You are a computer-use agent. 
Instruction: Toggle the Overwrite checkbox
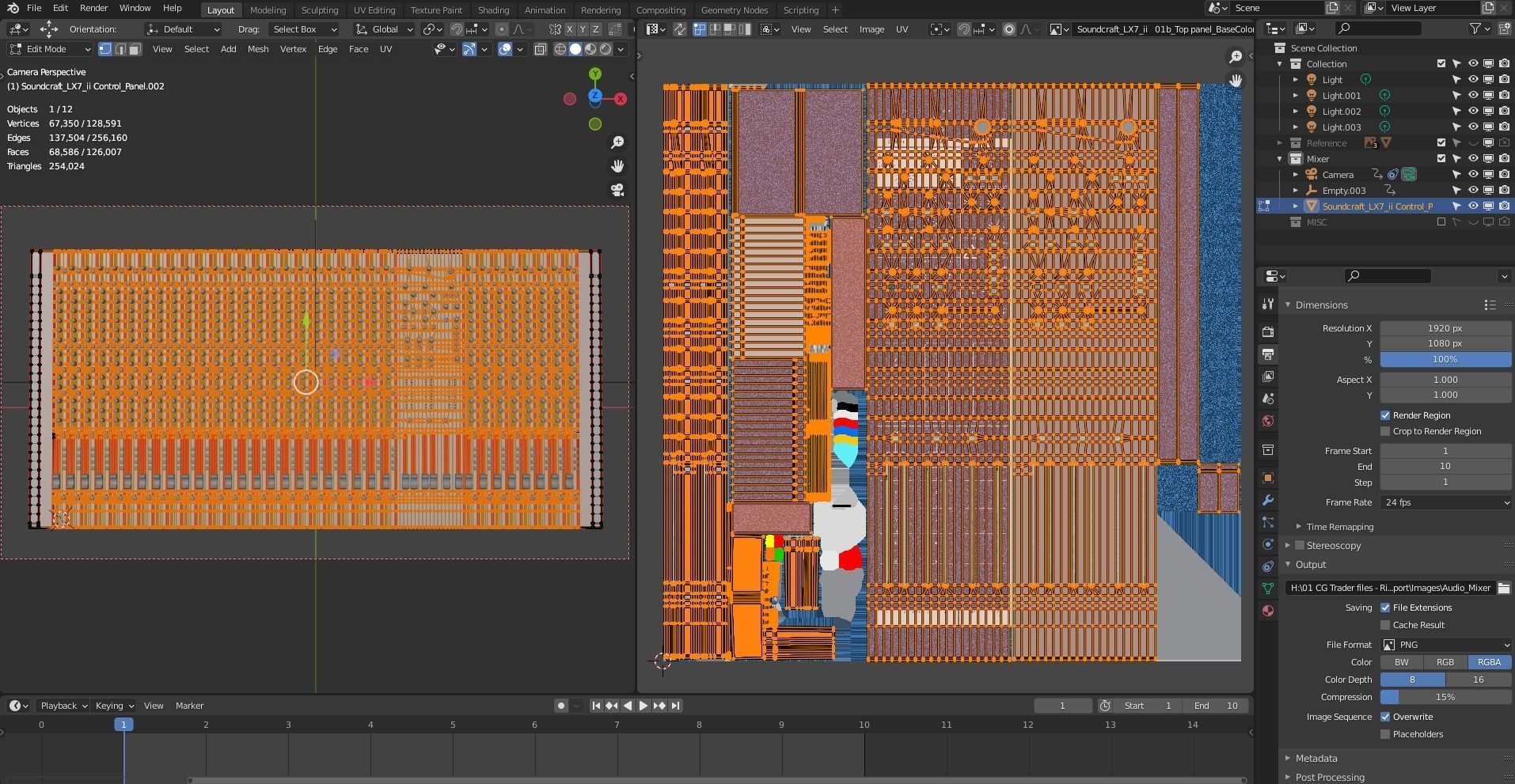[1385, 717]
